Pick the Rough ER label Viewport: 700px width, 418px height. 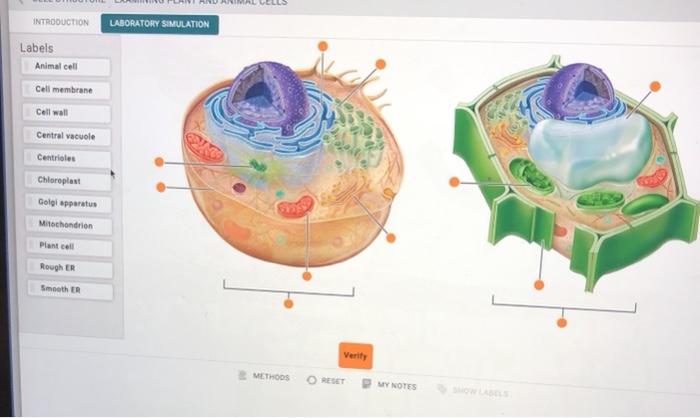pyautogui.click(x=70, y=268)
